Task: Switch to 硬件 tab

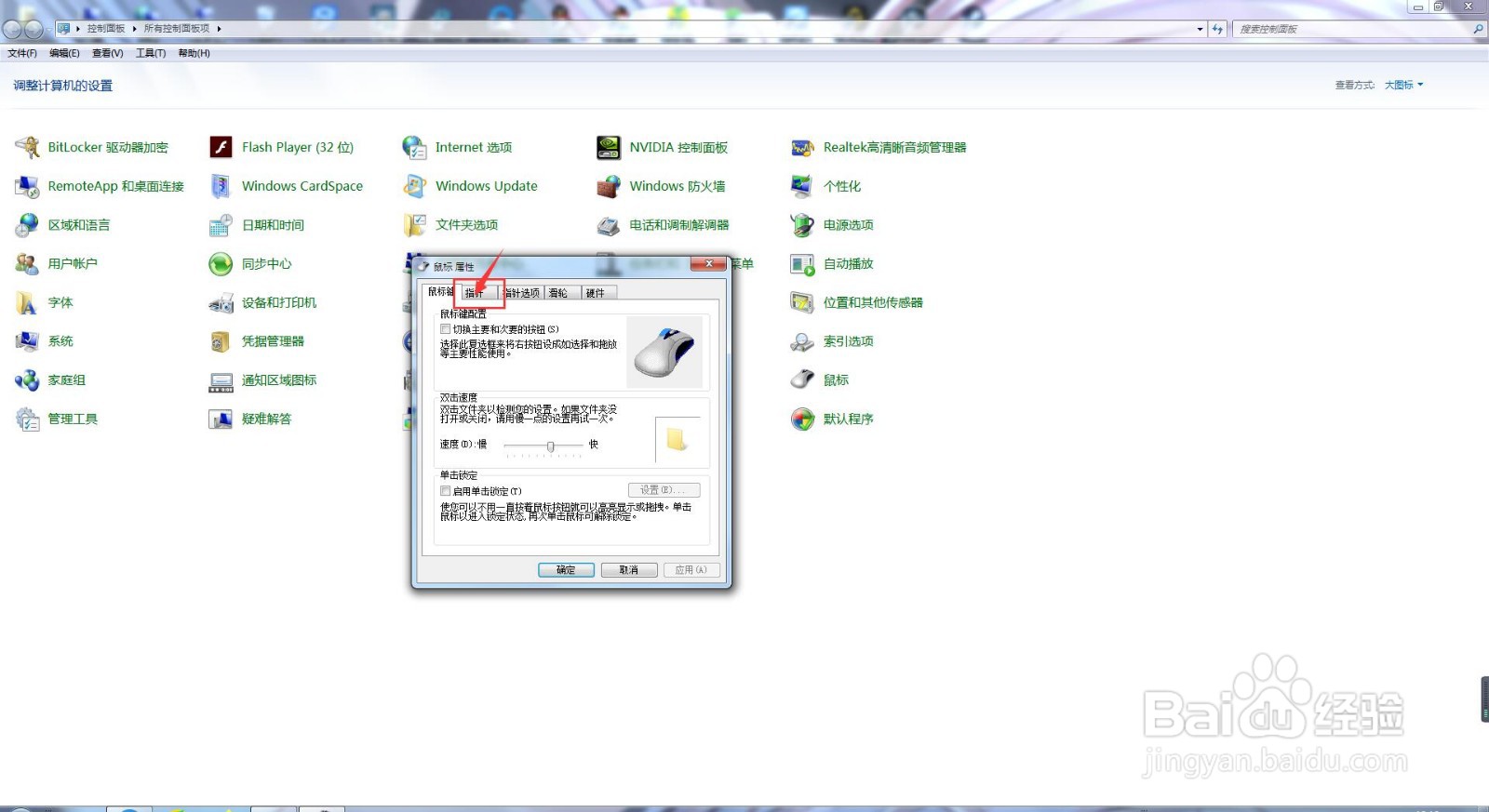Action: 597,293
